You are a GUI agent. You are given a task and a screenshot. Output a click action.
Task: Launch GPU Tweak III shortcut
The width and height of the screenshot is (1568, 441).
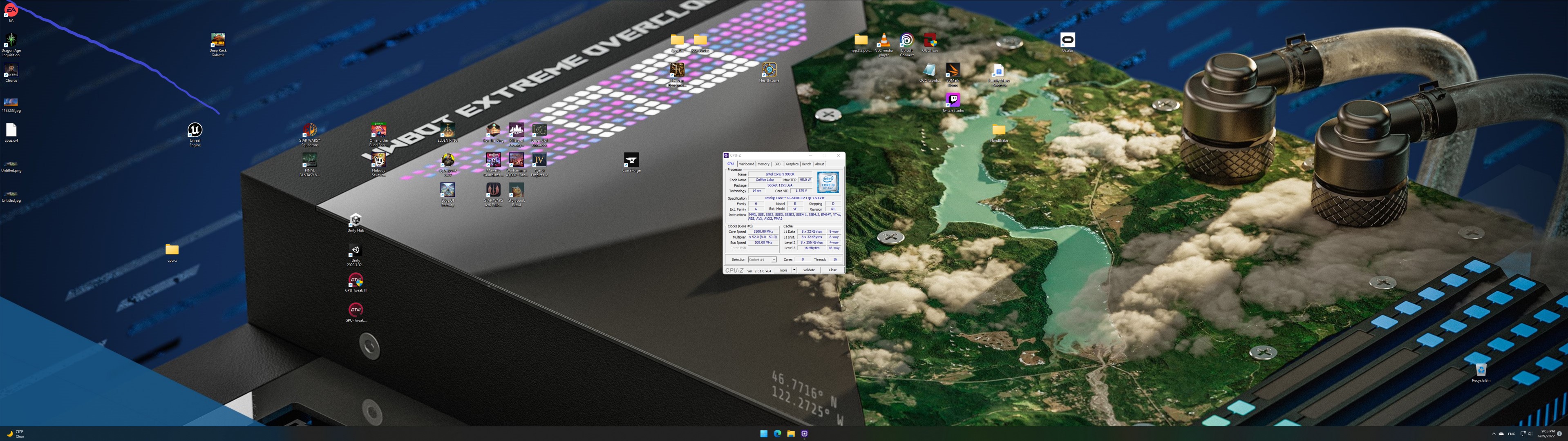coord(356,283)
